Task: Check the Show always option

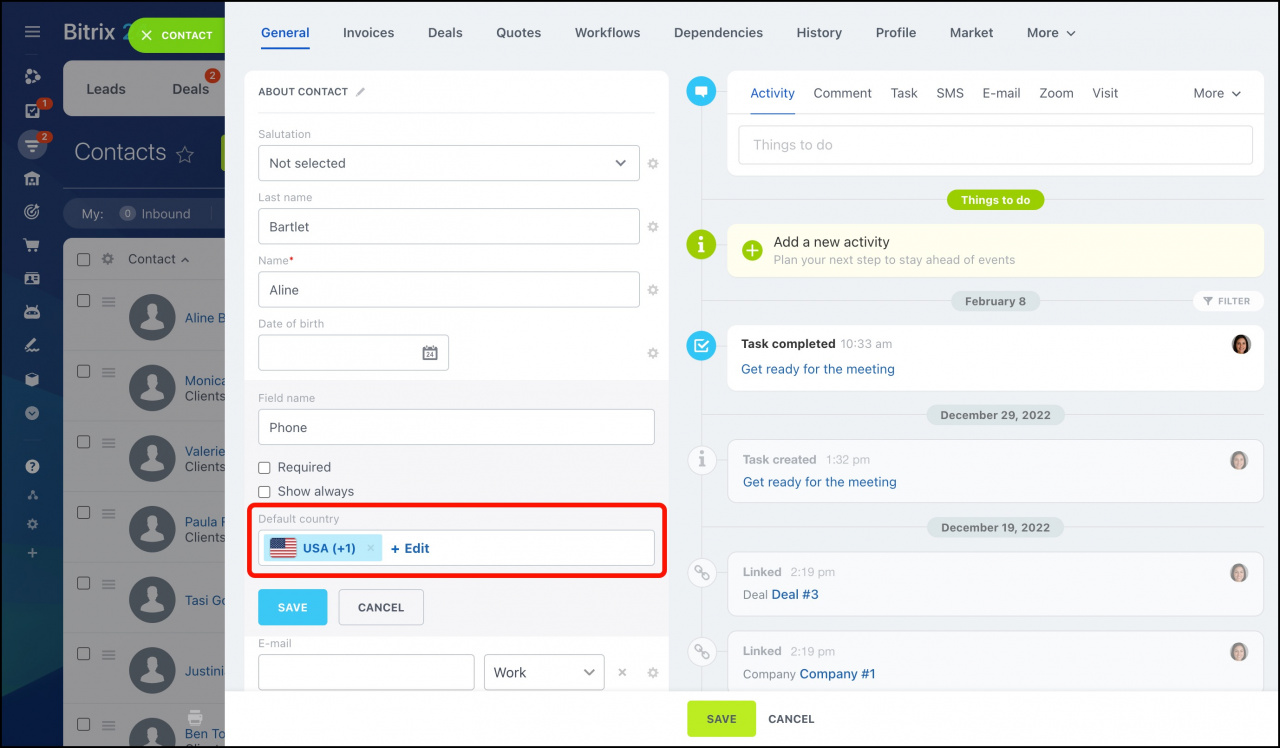Action: click(265, 492)
